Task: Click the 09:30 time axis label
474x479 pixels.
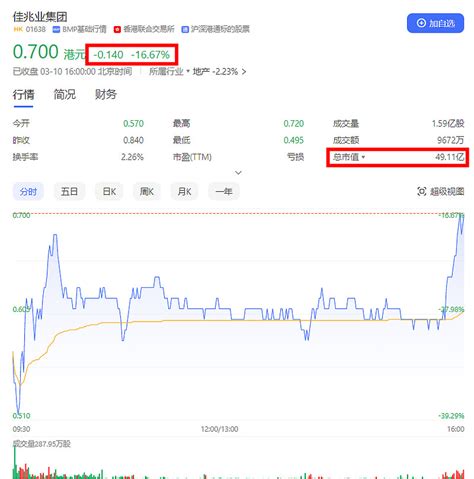Action: click(x=21, y=429)
